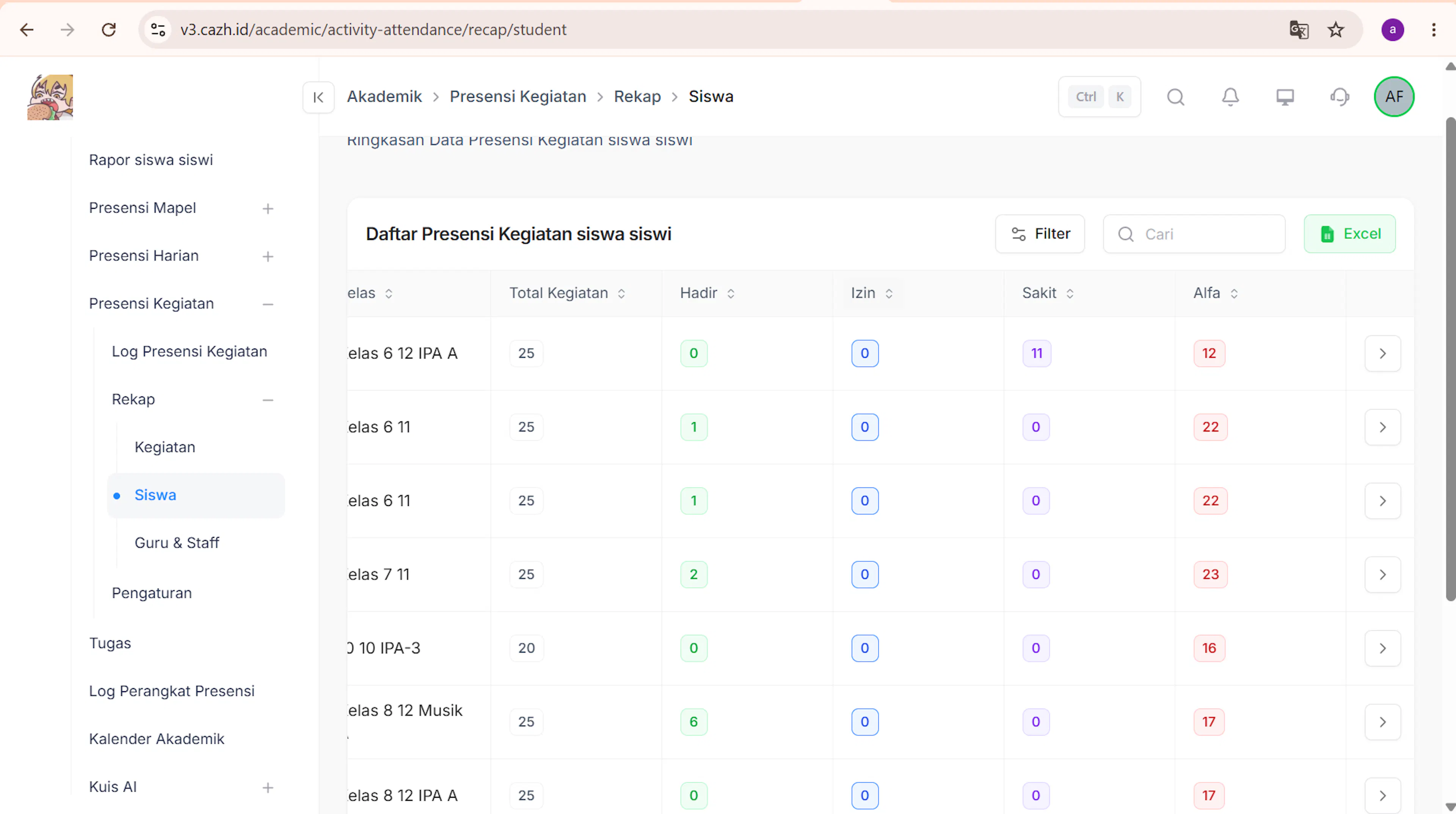Select Kegiatan under Rekap
The image size is (1456, 814).
[x=165, y=447]
